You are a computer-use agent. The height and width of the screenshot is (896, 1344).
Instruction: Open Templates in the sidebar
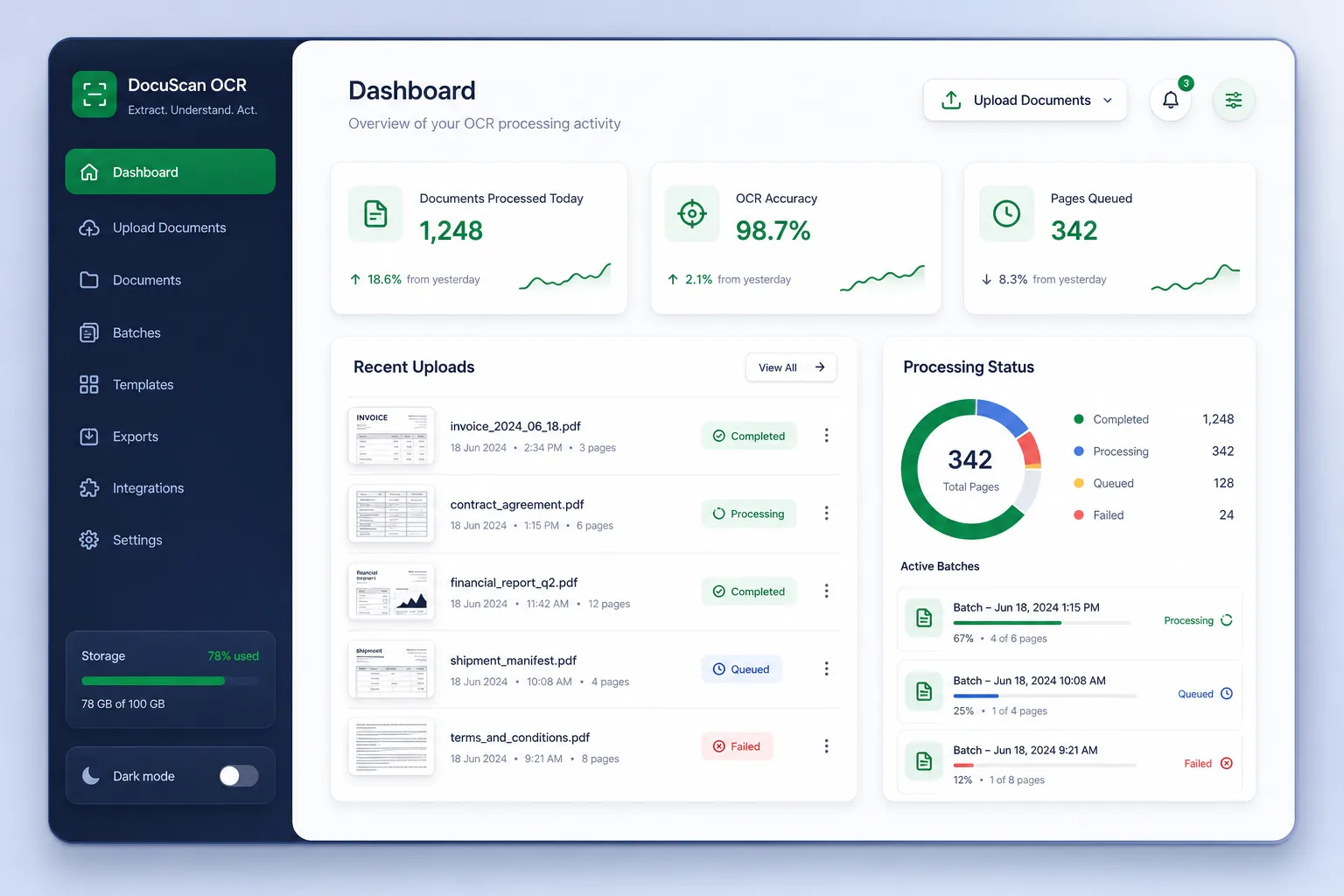(x=171, y=384)
